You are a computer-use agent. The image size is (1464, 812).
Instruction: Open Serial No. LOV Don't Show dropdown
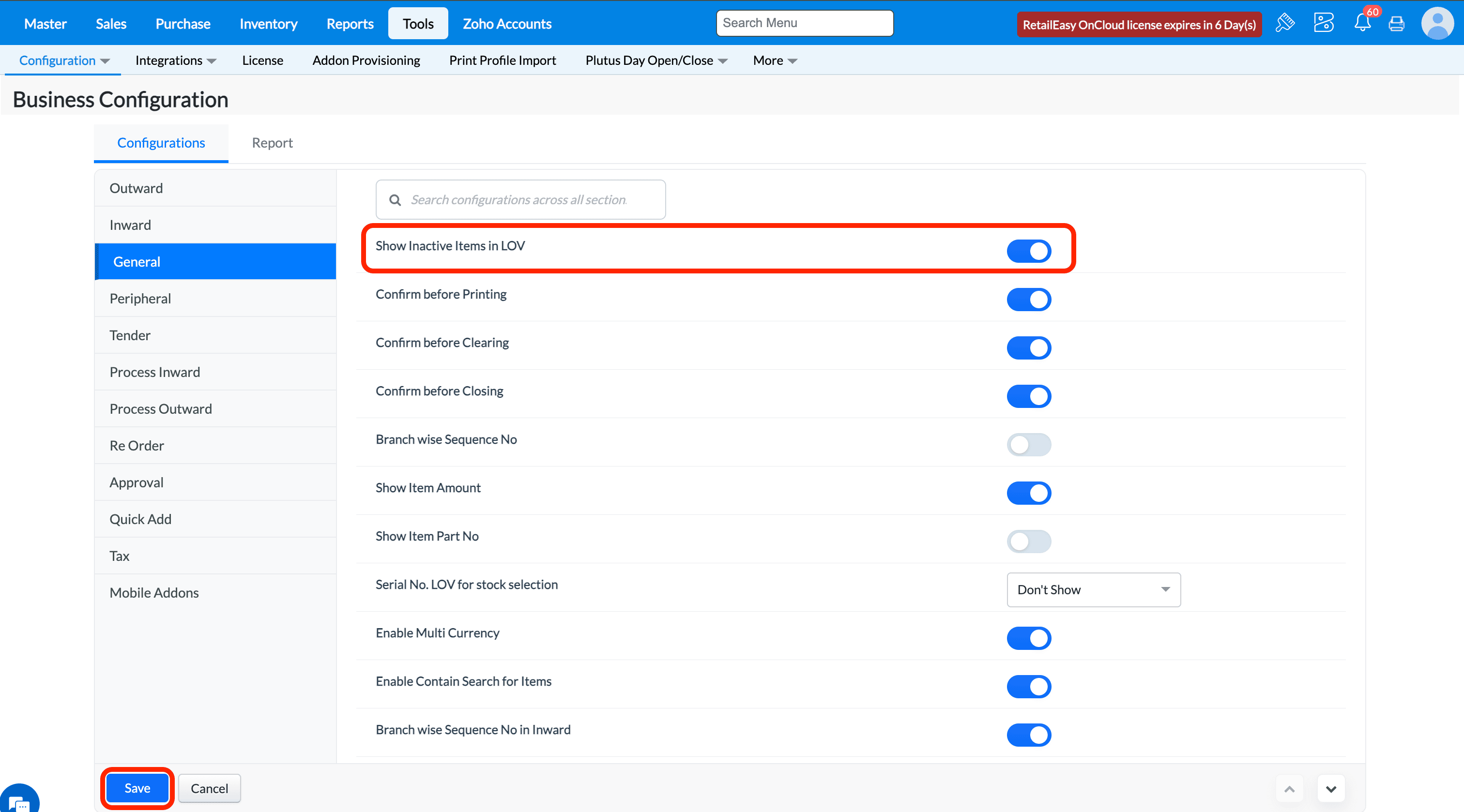[x=1093, y=590]
